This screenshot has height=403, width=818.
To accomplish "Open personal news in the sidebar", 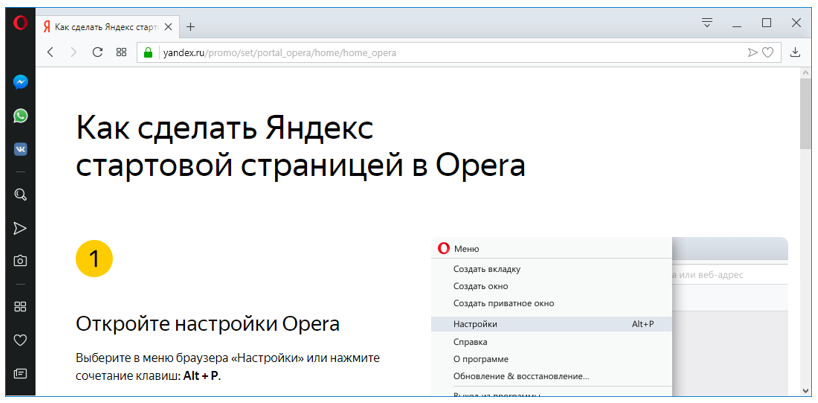I will coord(20,374).
